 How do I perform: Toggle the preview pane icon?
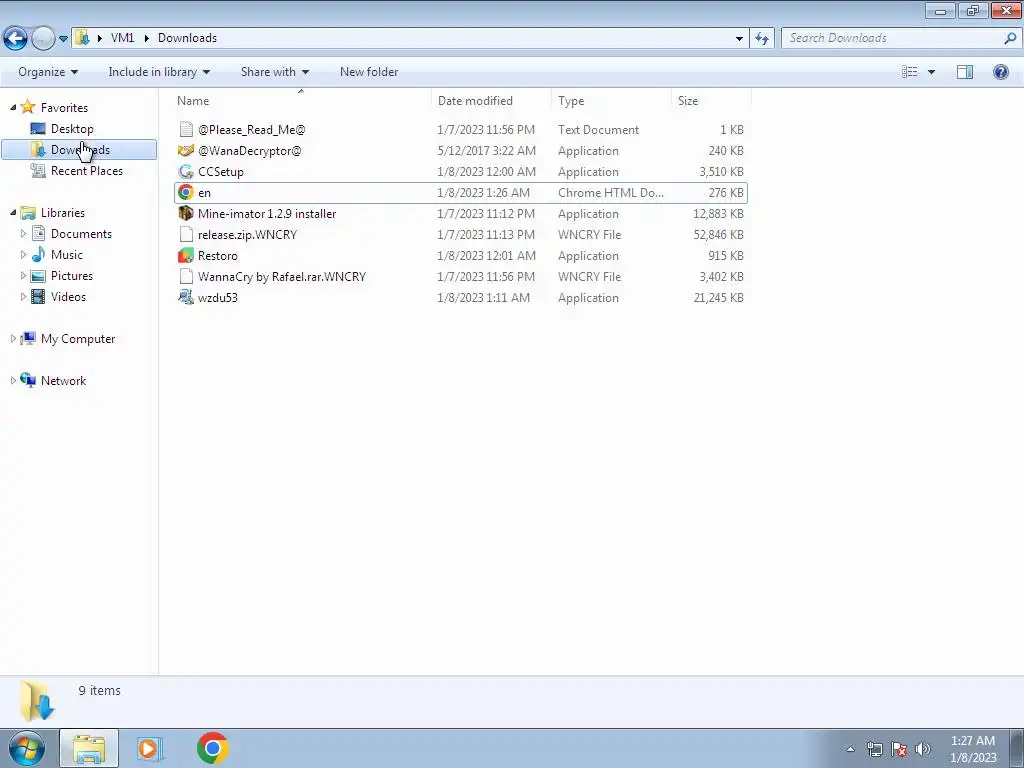[x=965, y=72]
